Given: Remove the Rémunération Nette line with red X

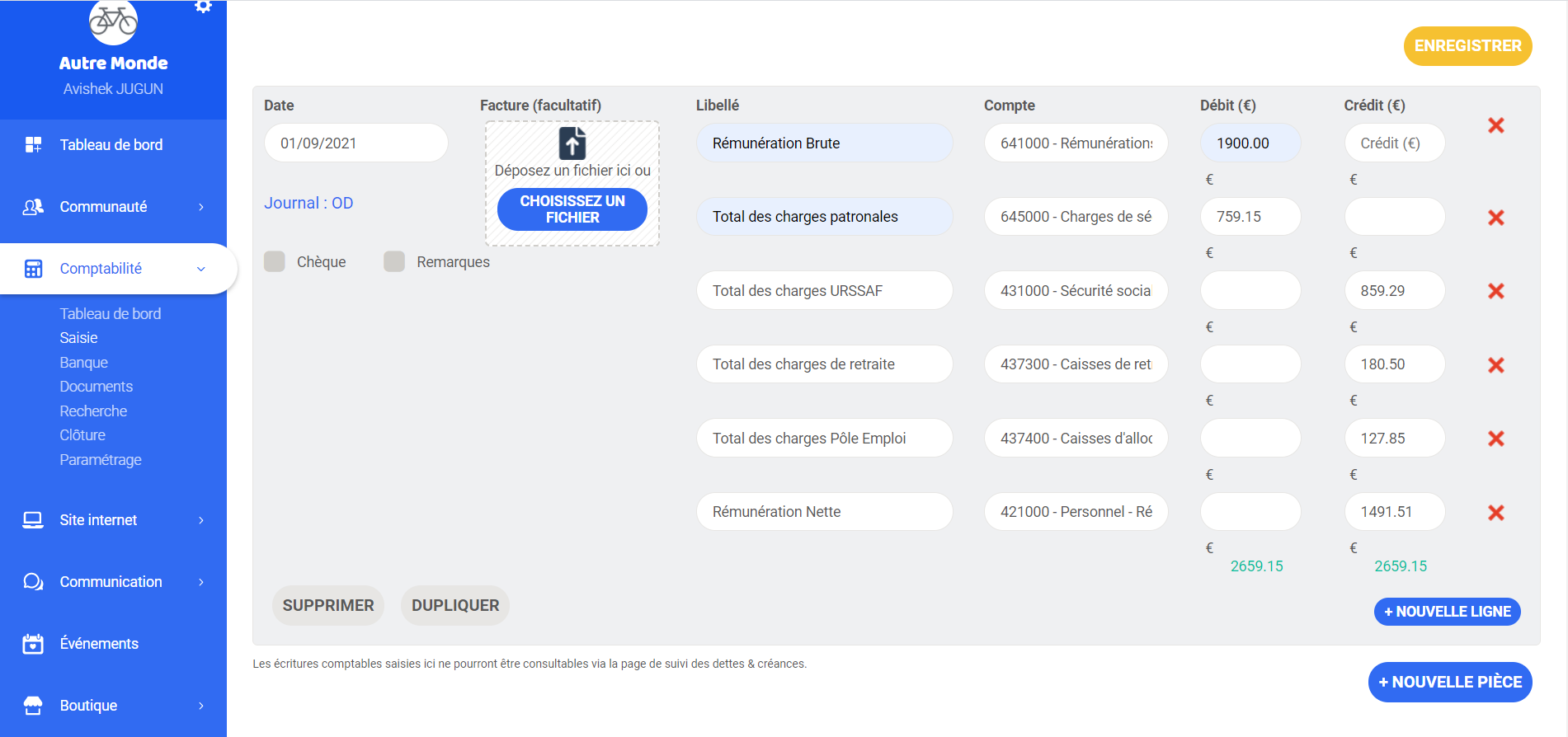Looking at the screenshot, I should point(1495,513).
